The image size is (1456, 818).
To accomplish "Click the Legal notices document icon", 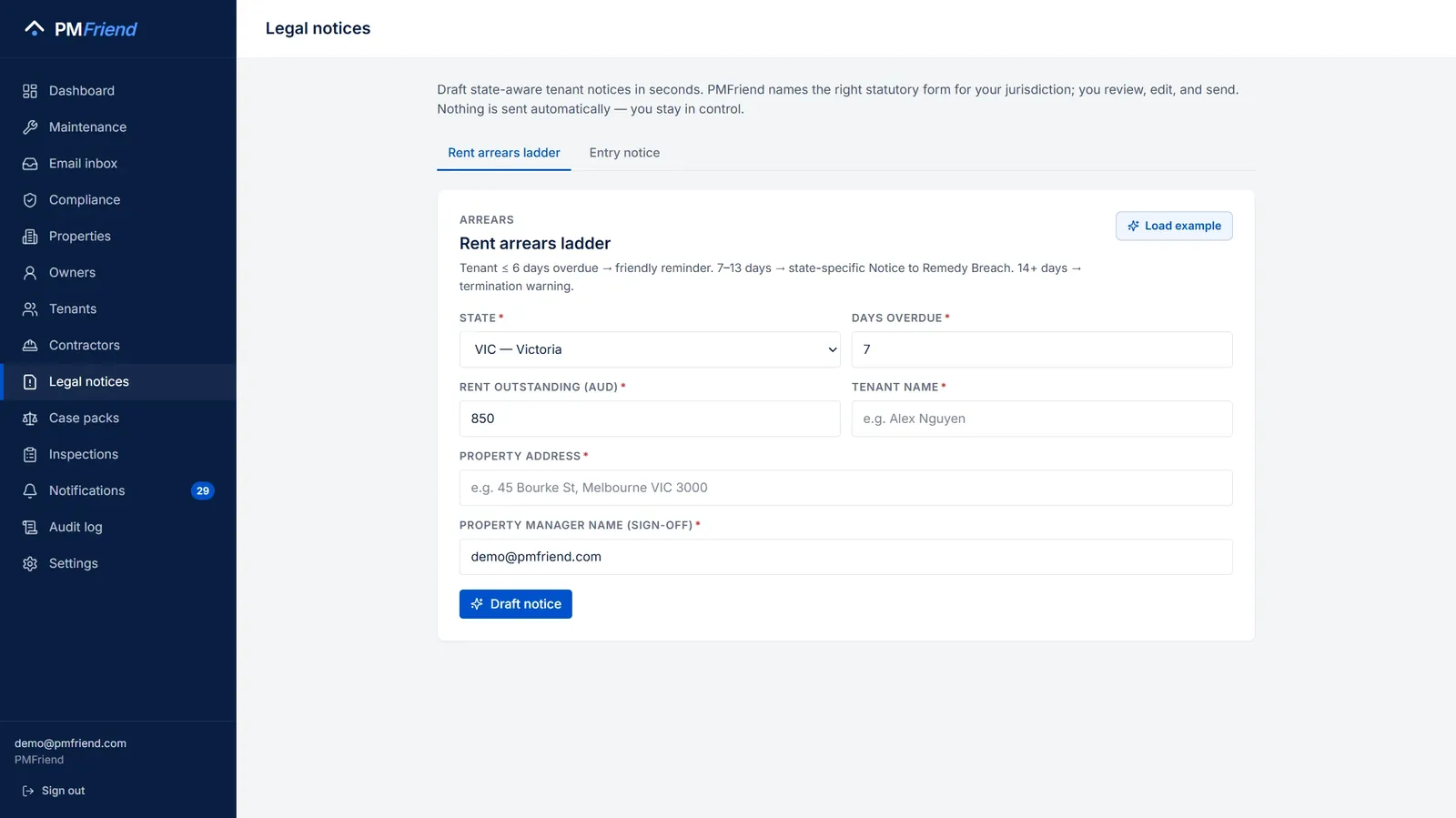I will [x=30, y=382].
